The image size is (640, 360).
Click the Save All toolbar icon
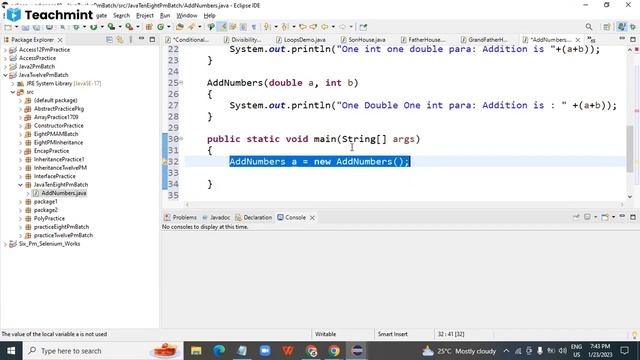tap(36, 27)
